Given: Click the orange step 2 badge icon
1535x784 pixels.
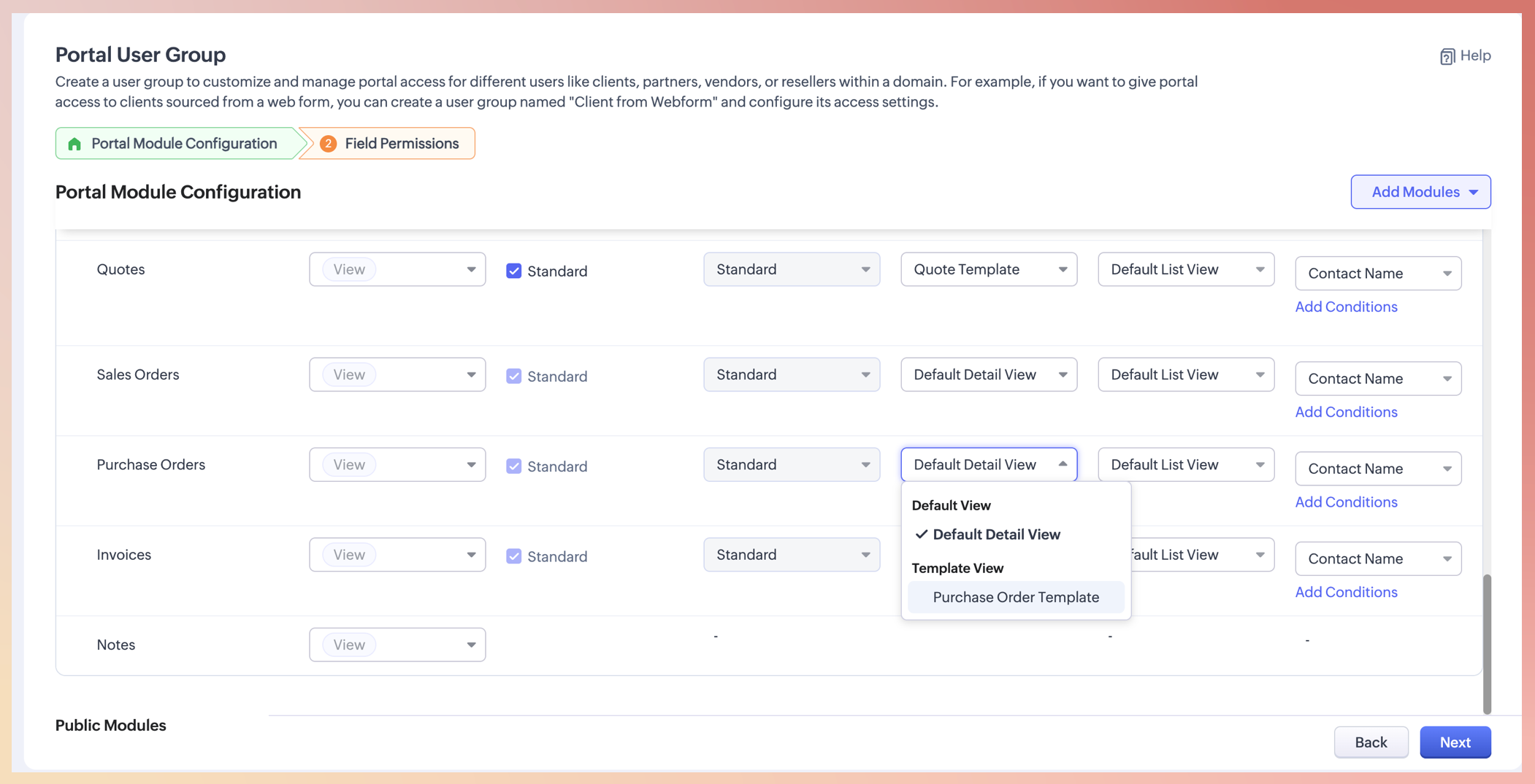Looking at the screenshot, I should [329, 144].
